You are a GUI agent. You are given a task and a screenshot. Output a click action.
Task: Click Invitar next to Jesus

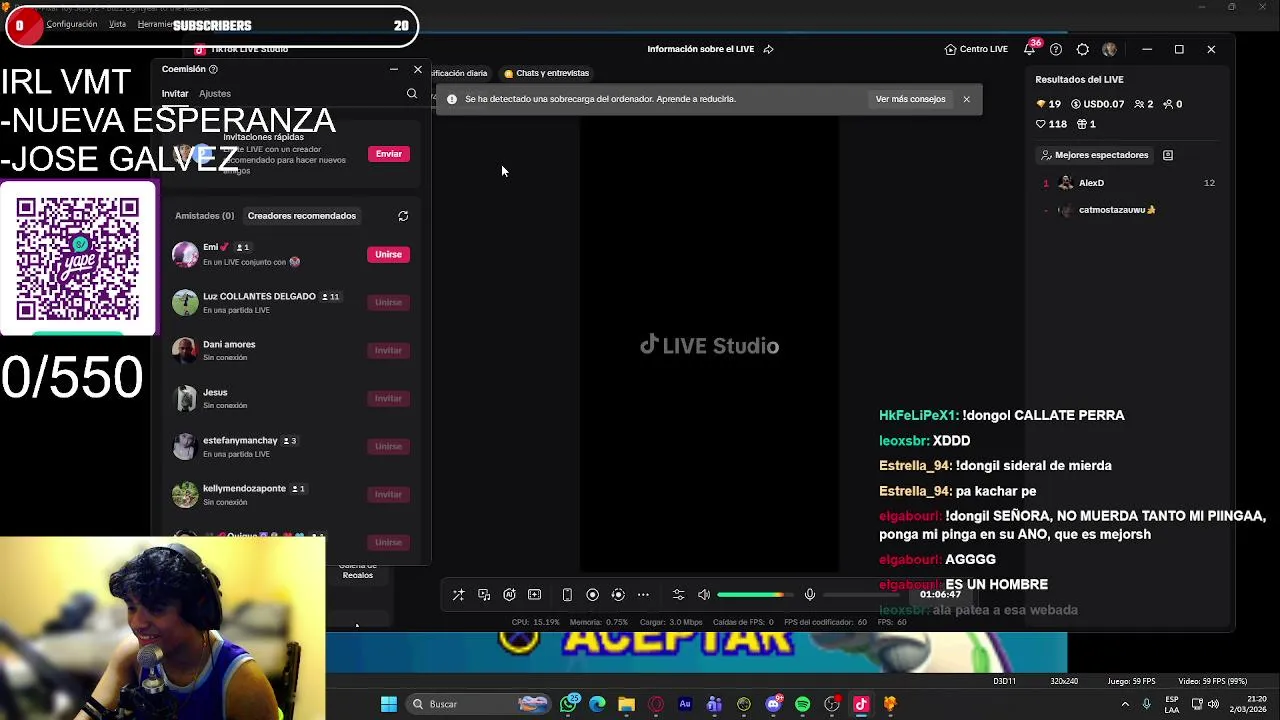[x=388, y=398]
